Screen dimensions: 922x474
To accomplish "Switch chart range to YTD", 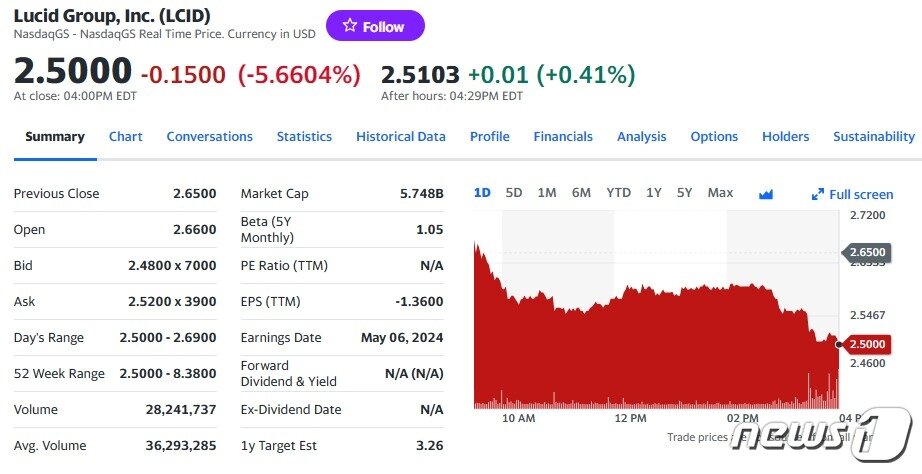I will (618, 193).
